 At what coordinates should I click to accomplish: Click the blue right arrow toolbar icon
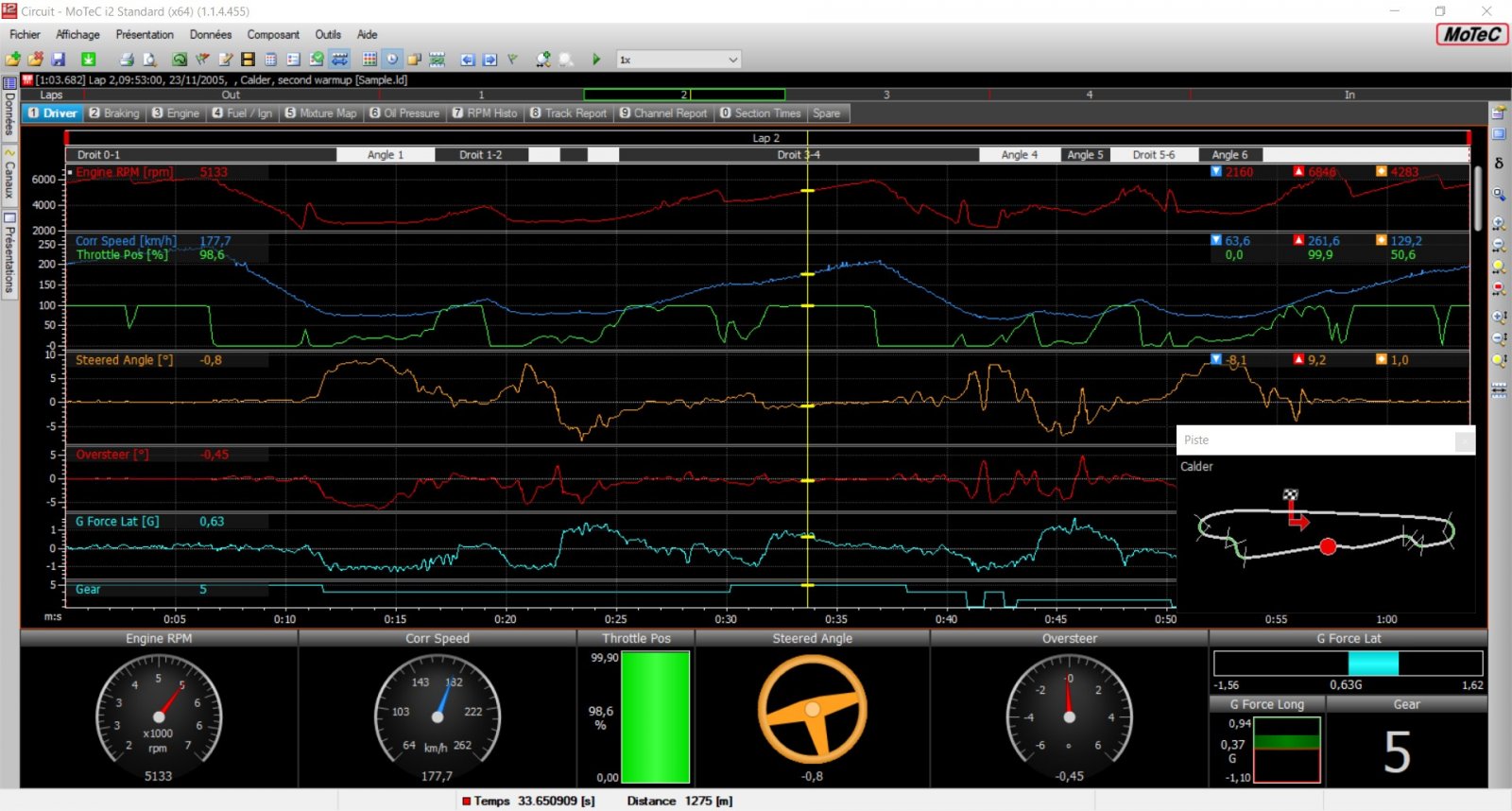(490, 60)
